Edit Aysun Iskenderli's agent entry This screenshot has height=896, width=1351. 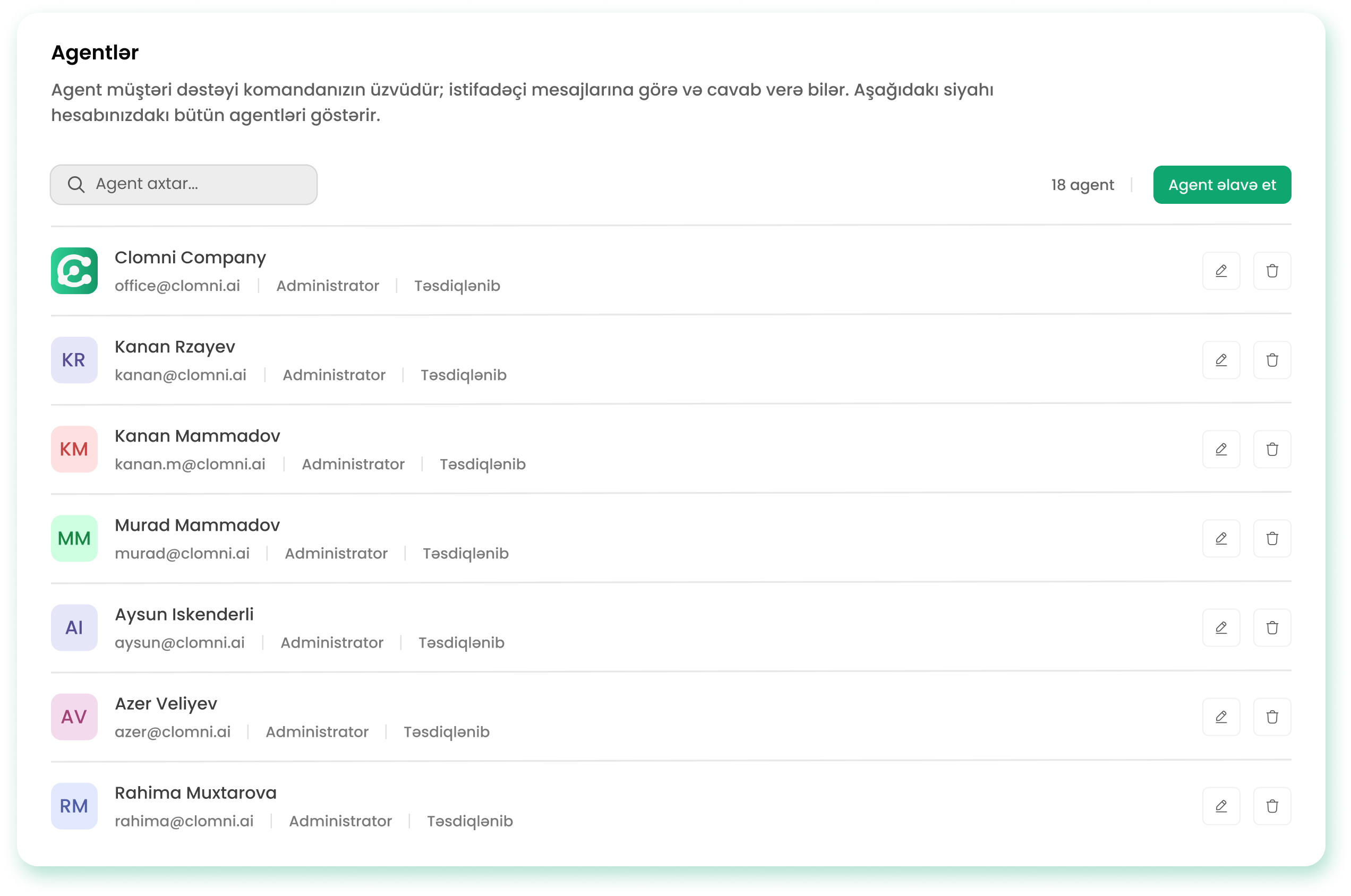pos(1221,627)
